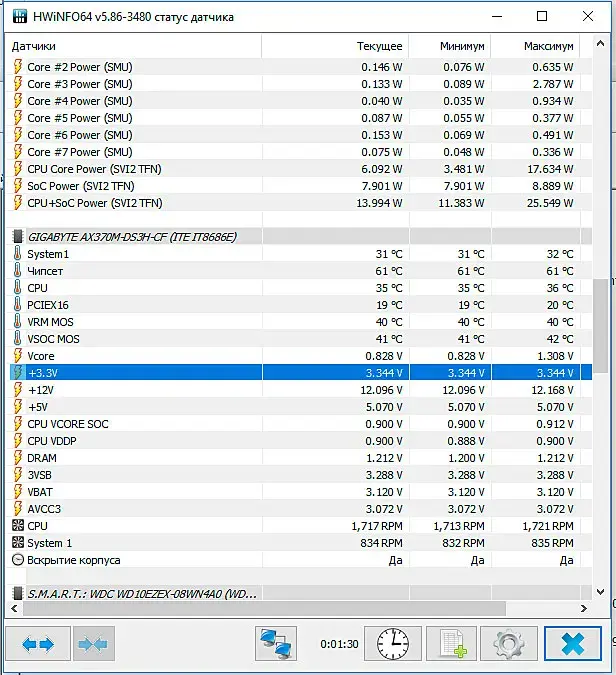The width and height of the screenshot is (616, 675).
Task: Click the collapse layout arrows button
Action: point(94,644)
